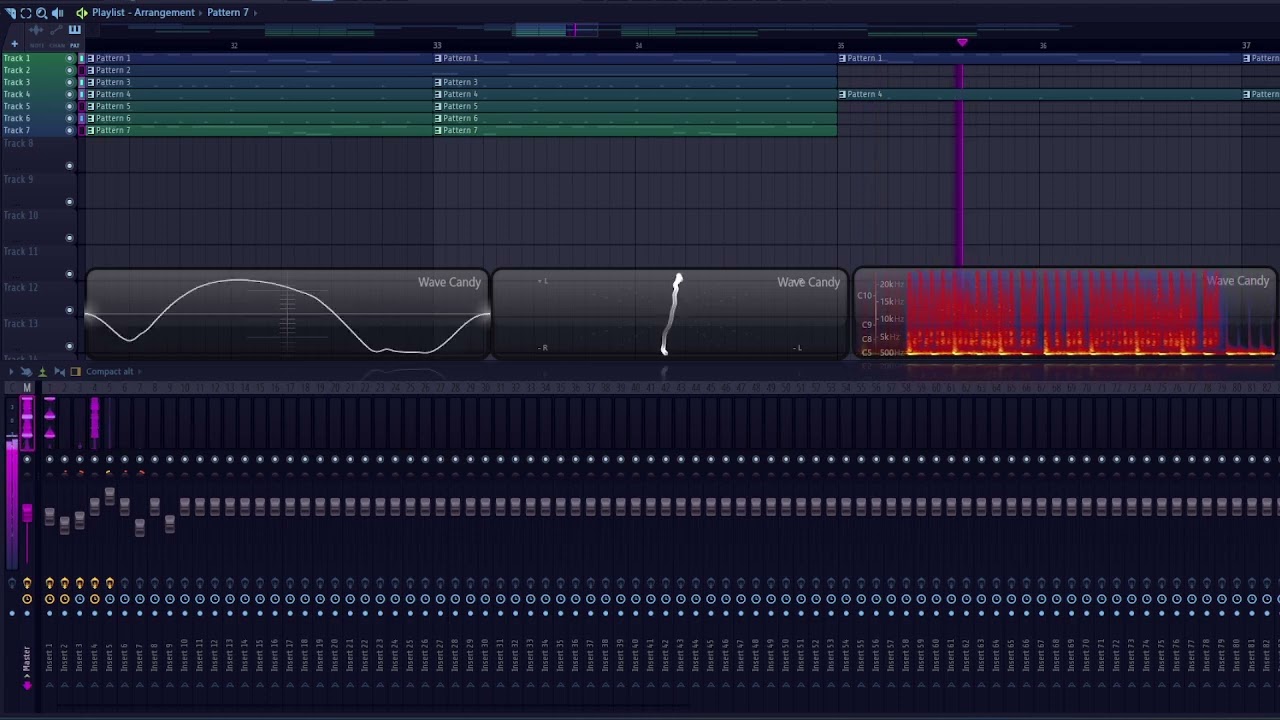
Task: Click Pattern 7 clip at bar 33
Action: pos(635,130)
